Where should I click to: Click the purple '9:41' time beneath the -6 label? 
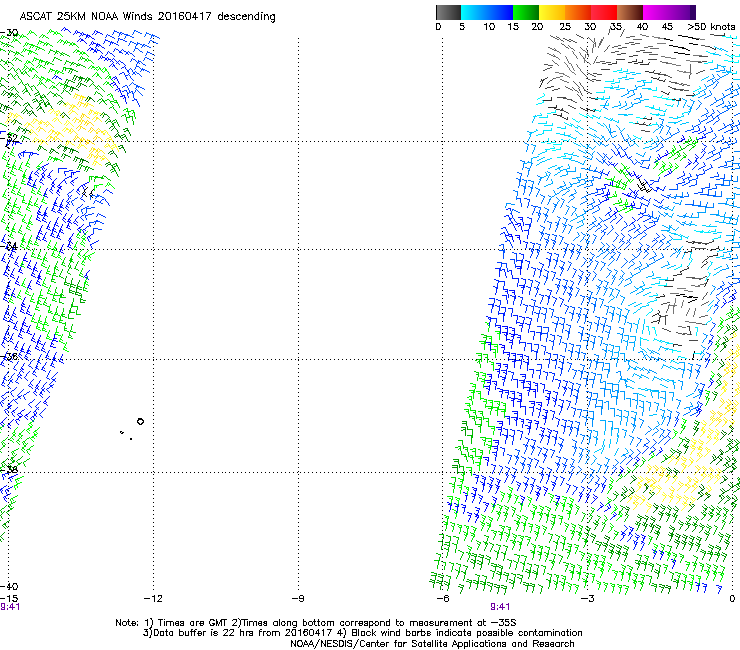tap(500, 607)
